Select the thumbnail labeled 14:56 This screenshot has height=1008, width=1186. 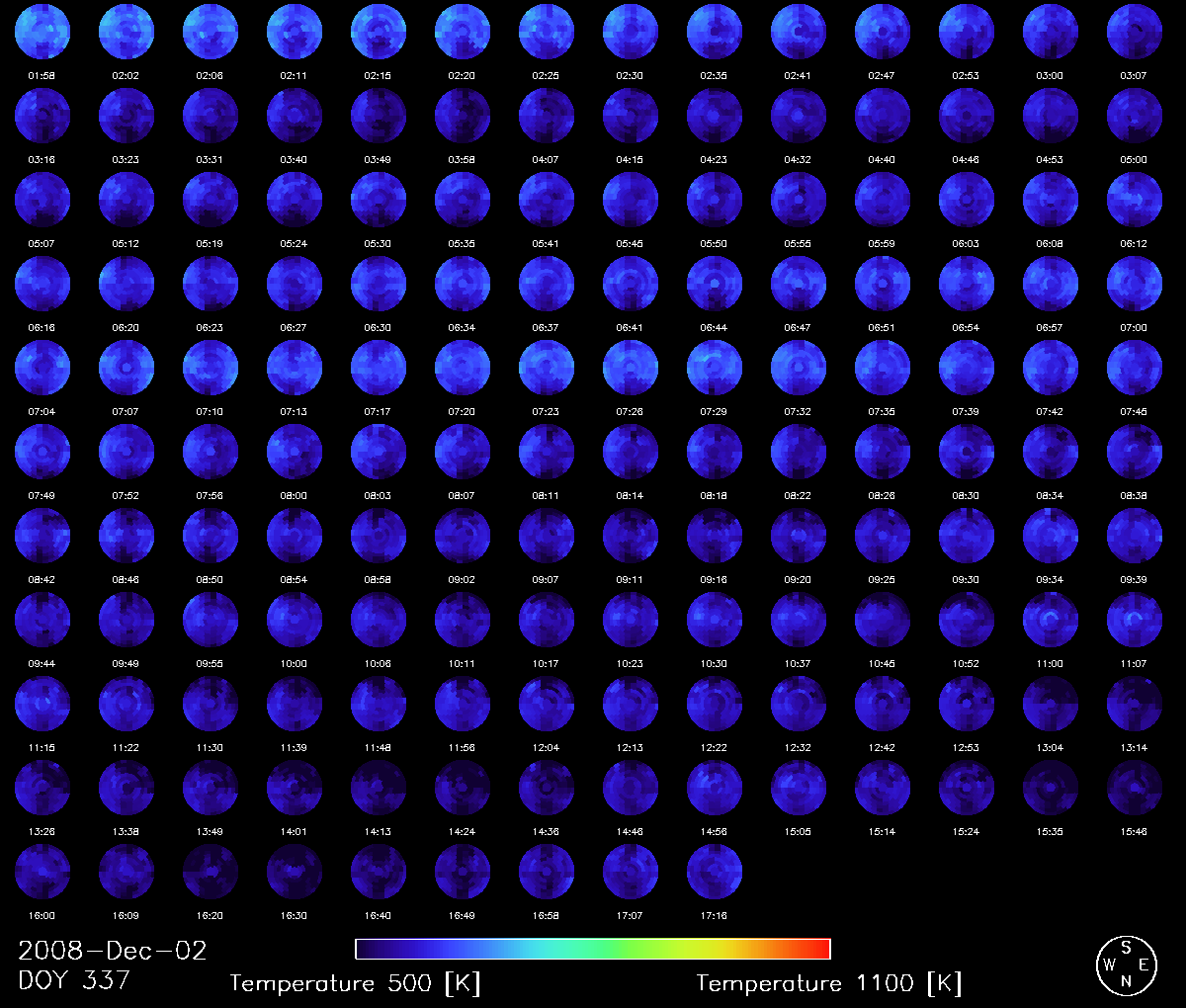(x=715, y=788)
